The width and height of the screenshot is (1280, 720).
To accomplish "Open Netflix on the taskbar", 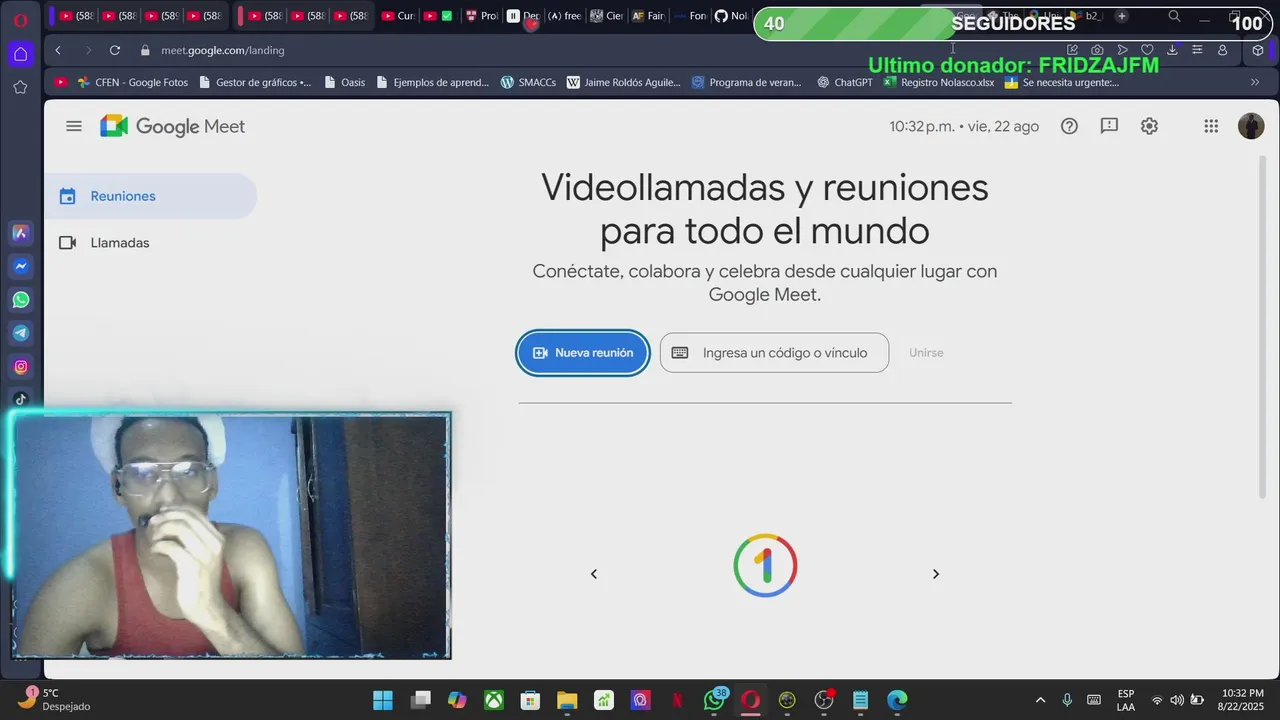I will click(x=677, y=700).
